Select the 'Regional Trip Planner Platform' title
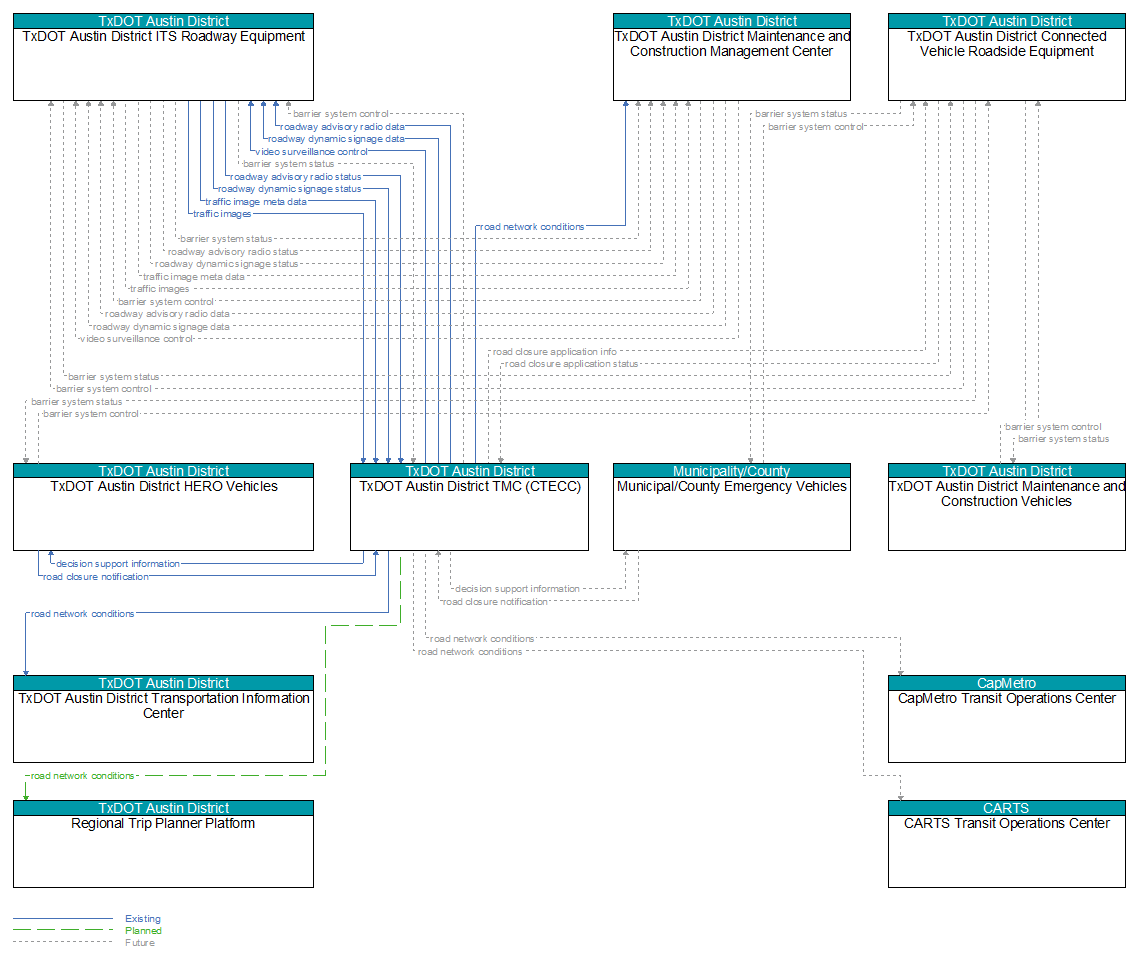 pos(163,823)
